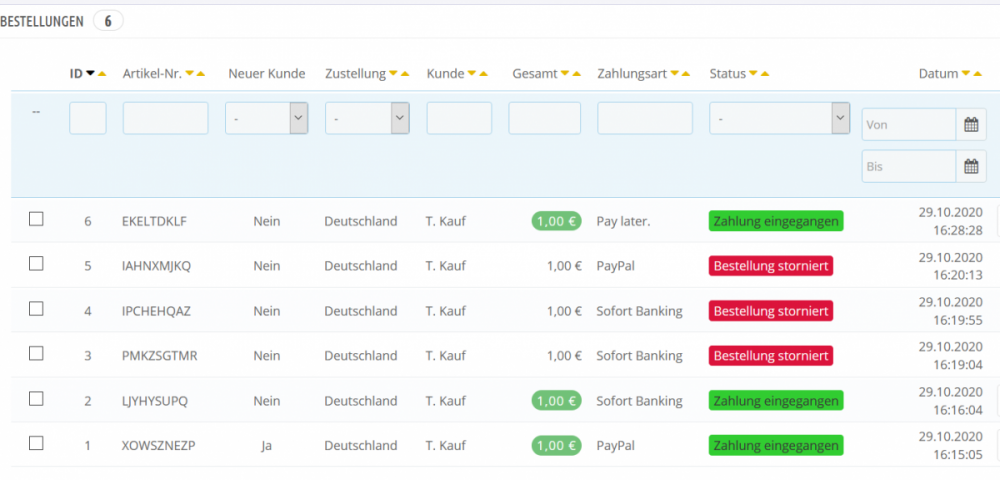The height and width of the screenshot is (480, 1000).
Task: Open order reference XOWSZNEZP
Action: point(158,446)
